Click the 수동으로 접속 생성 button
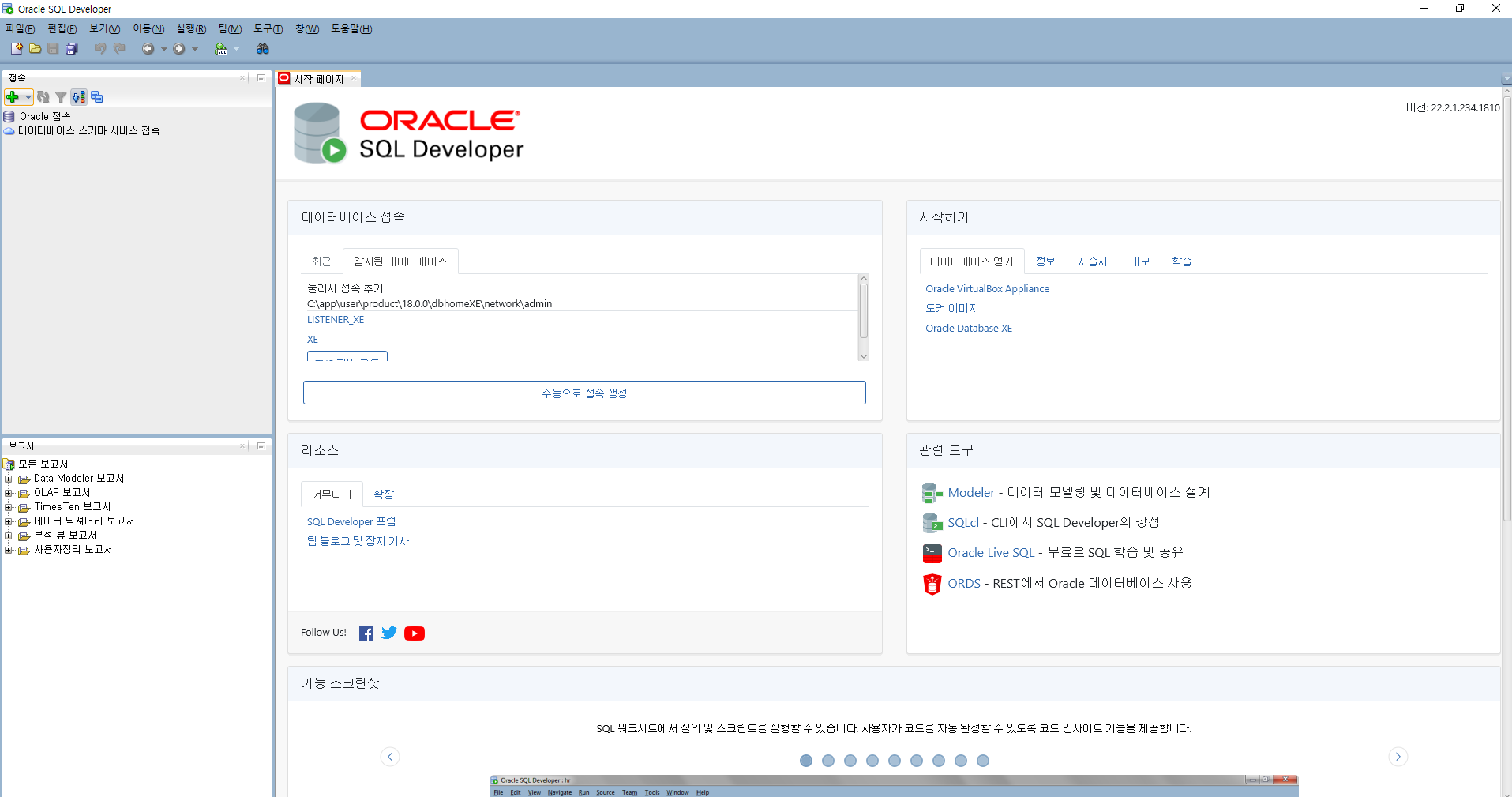The image size is (1512, 797). [x=584, y=393]
